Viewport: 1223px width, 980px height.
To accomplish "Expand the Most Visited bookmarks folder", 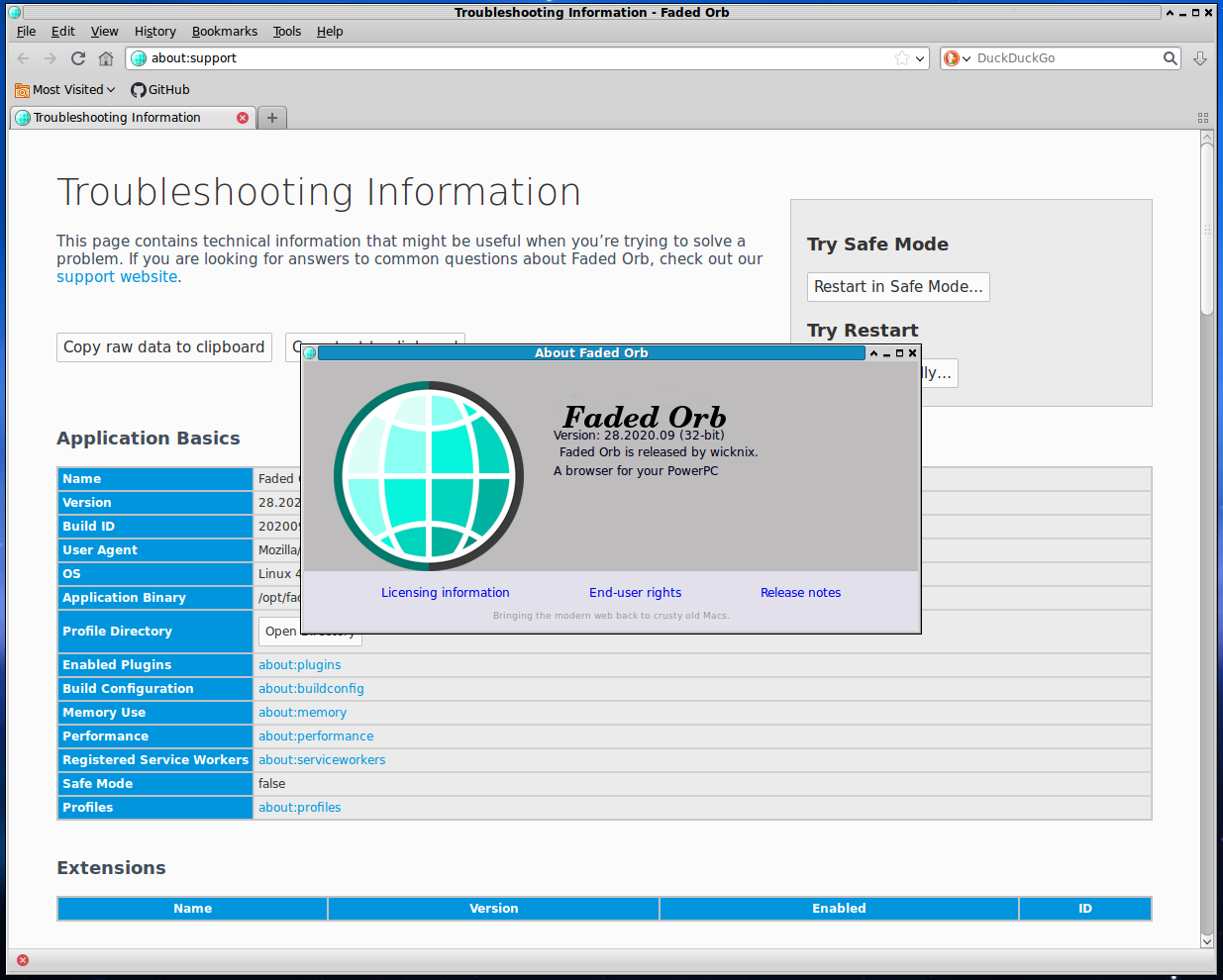I will click(65, 90).
